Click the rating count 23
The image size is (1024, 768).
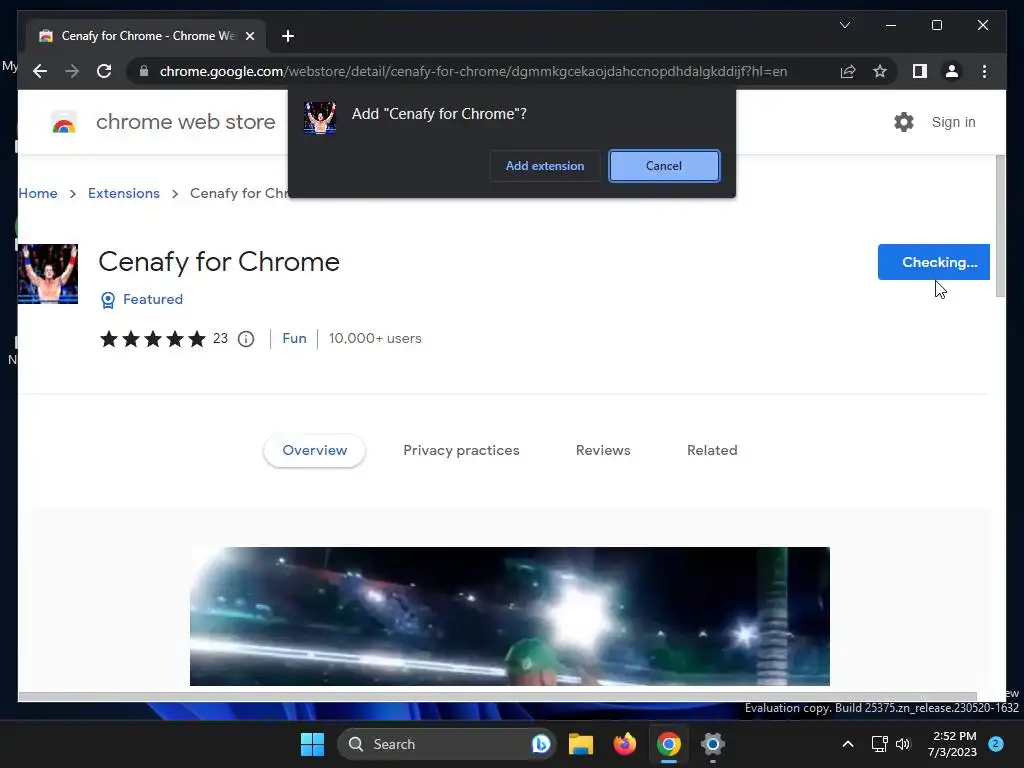pos(220,338)
